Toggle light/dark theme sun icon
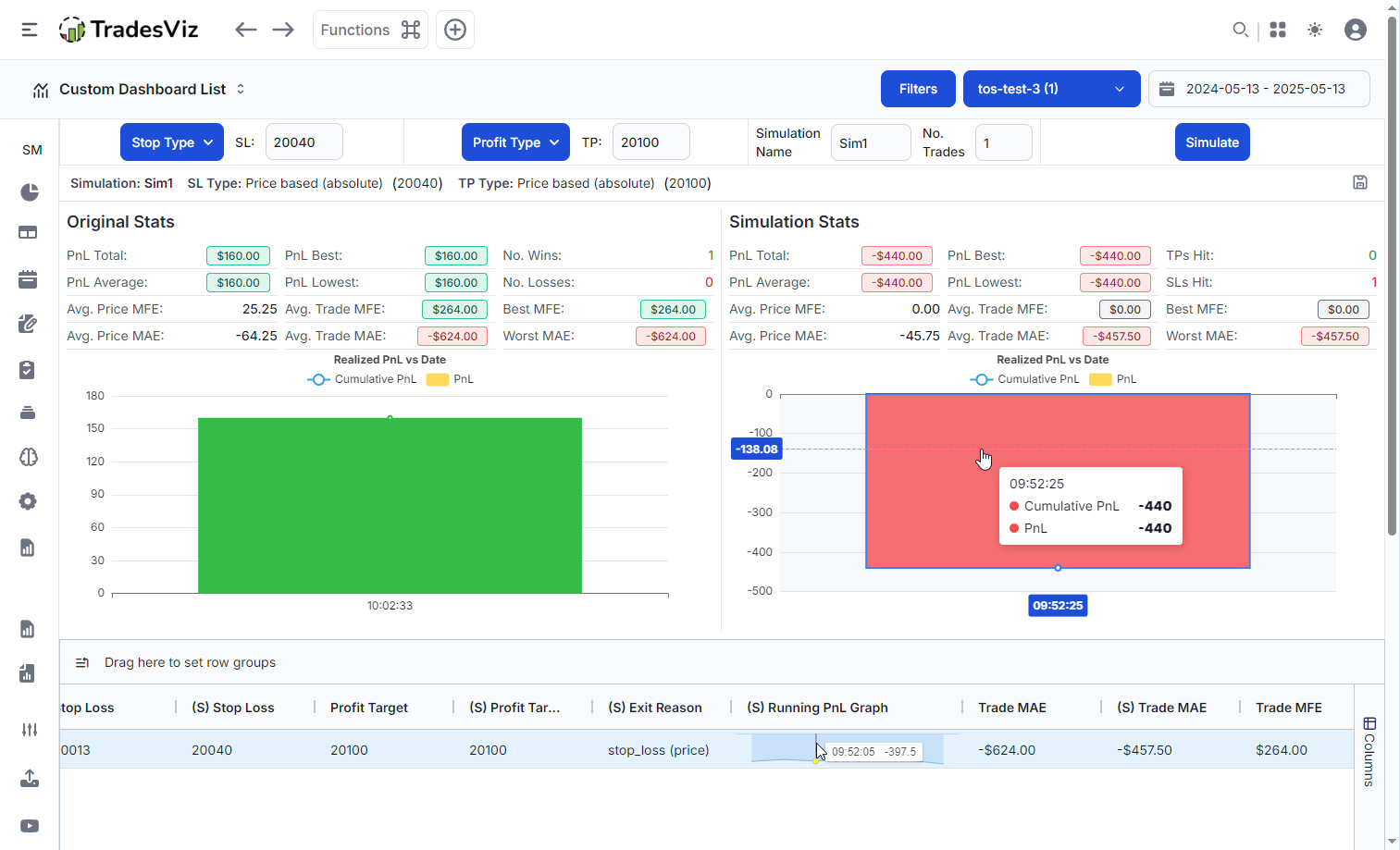The image size is (1400, 850). click(x=1315, y=30)
